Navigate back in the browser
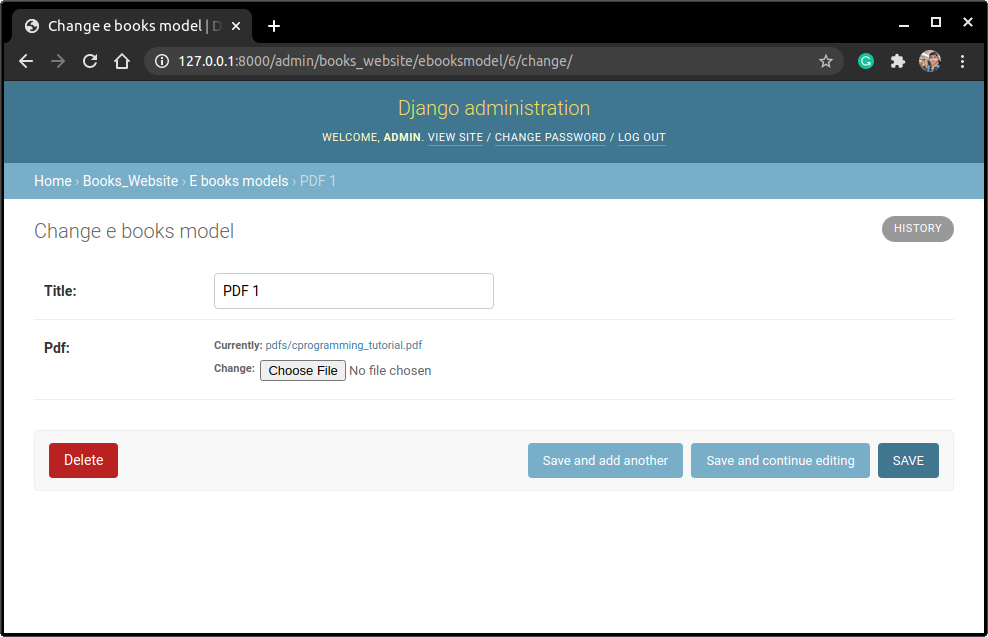 (x=25, y=61)
